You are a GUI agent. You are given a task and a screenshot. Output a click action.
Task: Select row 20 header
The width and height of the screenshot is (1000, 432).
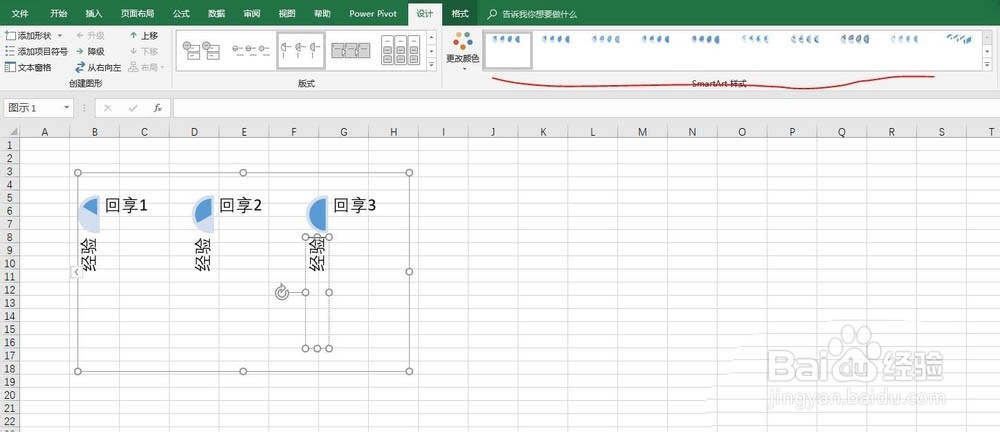tap(10, 395)
